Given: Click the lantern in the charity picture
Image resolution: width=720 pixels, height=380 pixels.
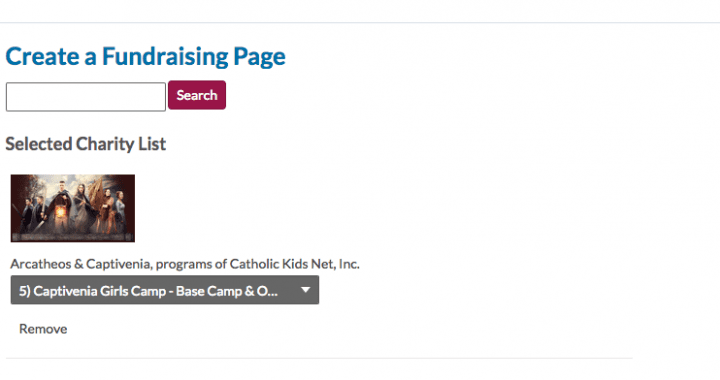Looking at the screenshot, I should tap(62, 213).
